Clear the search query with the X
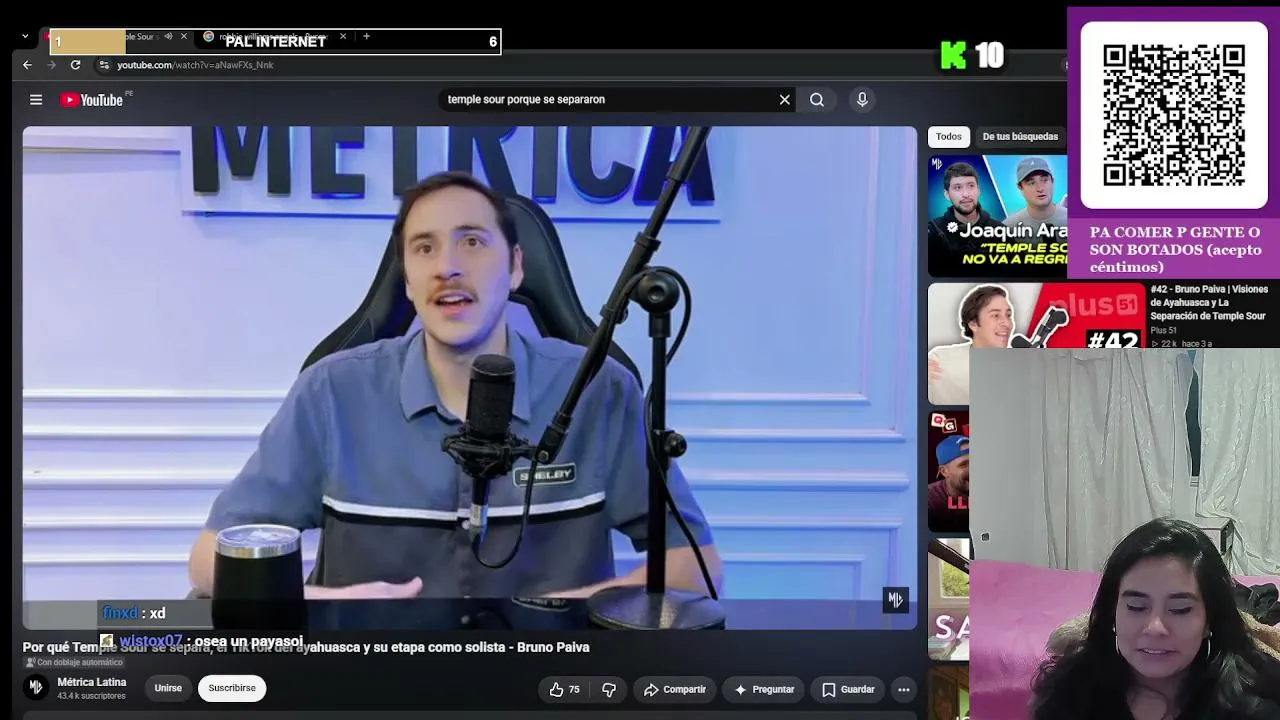The height and width of the screenshot is (720, 1280). tap(785, 100)
